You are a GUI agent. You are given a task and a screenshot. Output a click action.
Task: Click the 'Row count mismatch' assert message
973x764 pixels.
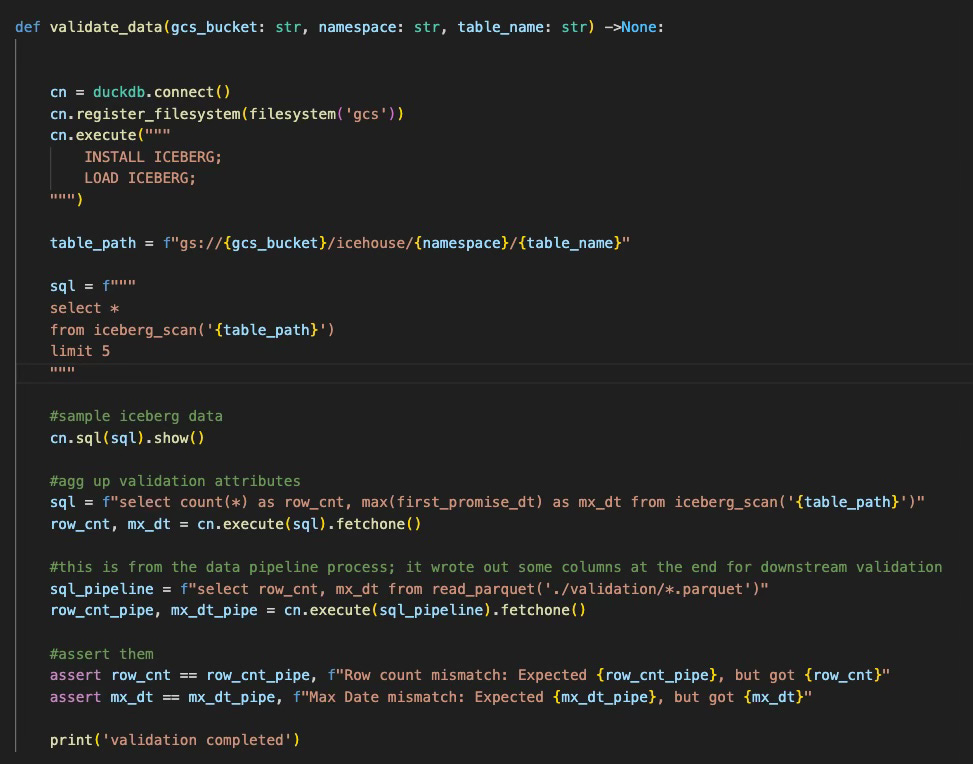pos(608,675)
